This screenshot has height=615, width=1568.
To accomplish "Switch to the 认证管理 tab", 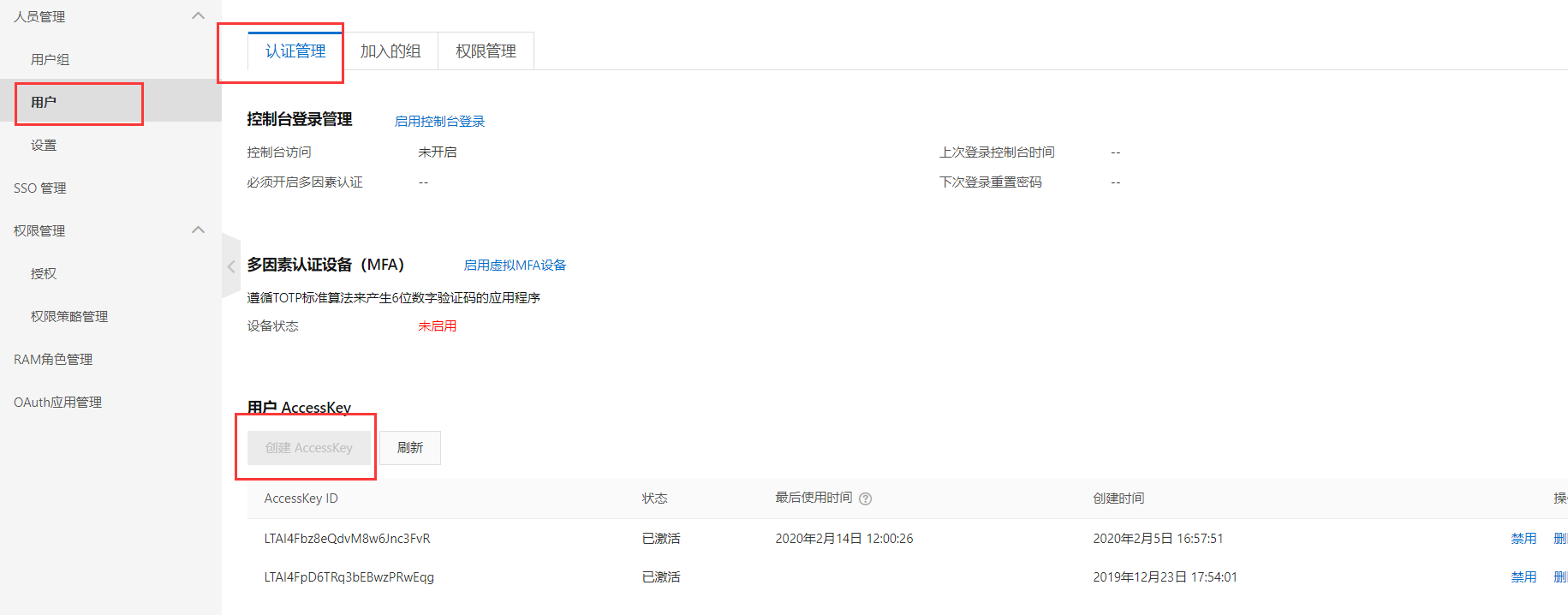I will click(295, 51).
